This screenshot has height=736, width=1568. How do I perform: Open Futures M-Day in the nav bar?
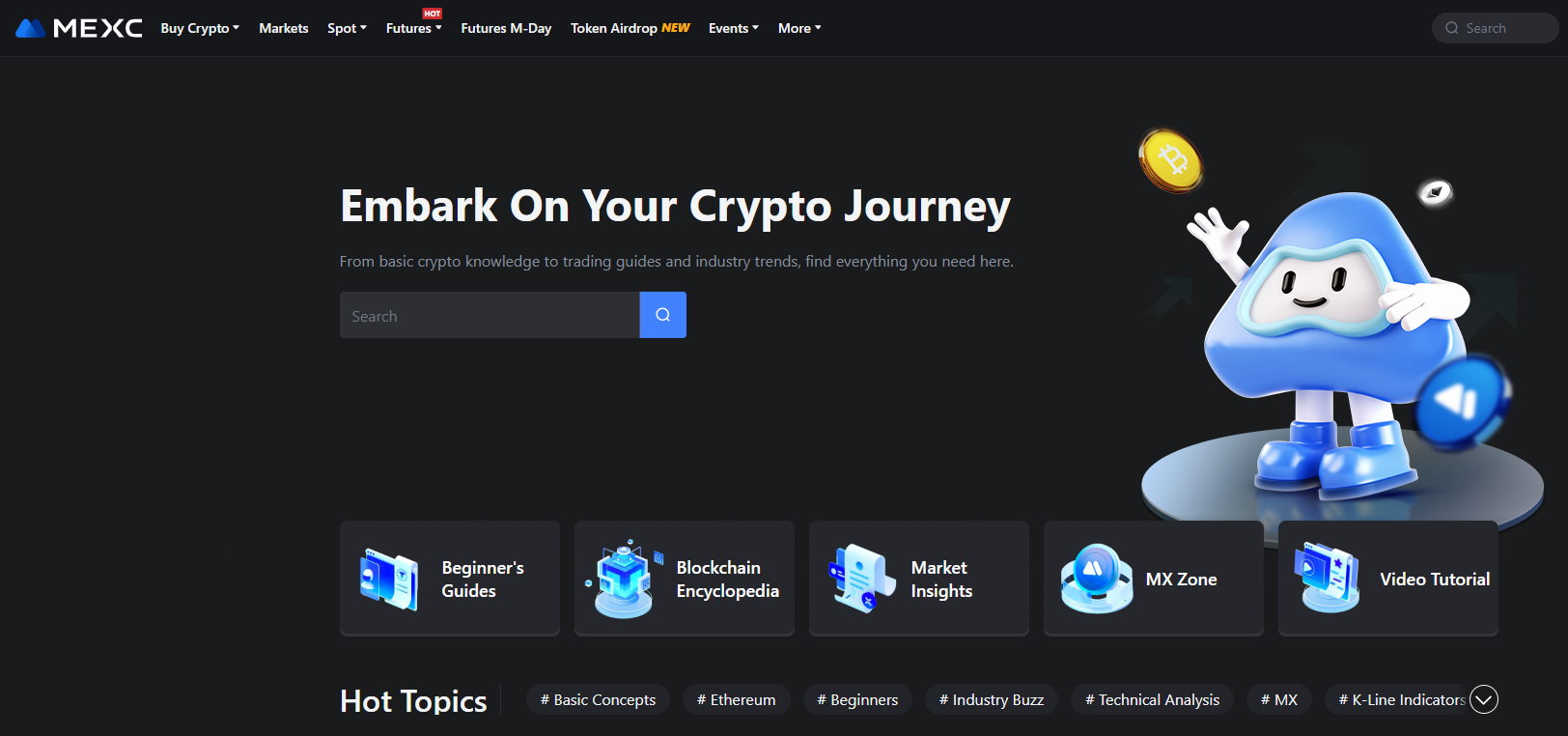[x=506, y=28]
